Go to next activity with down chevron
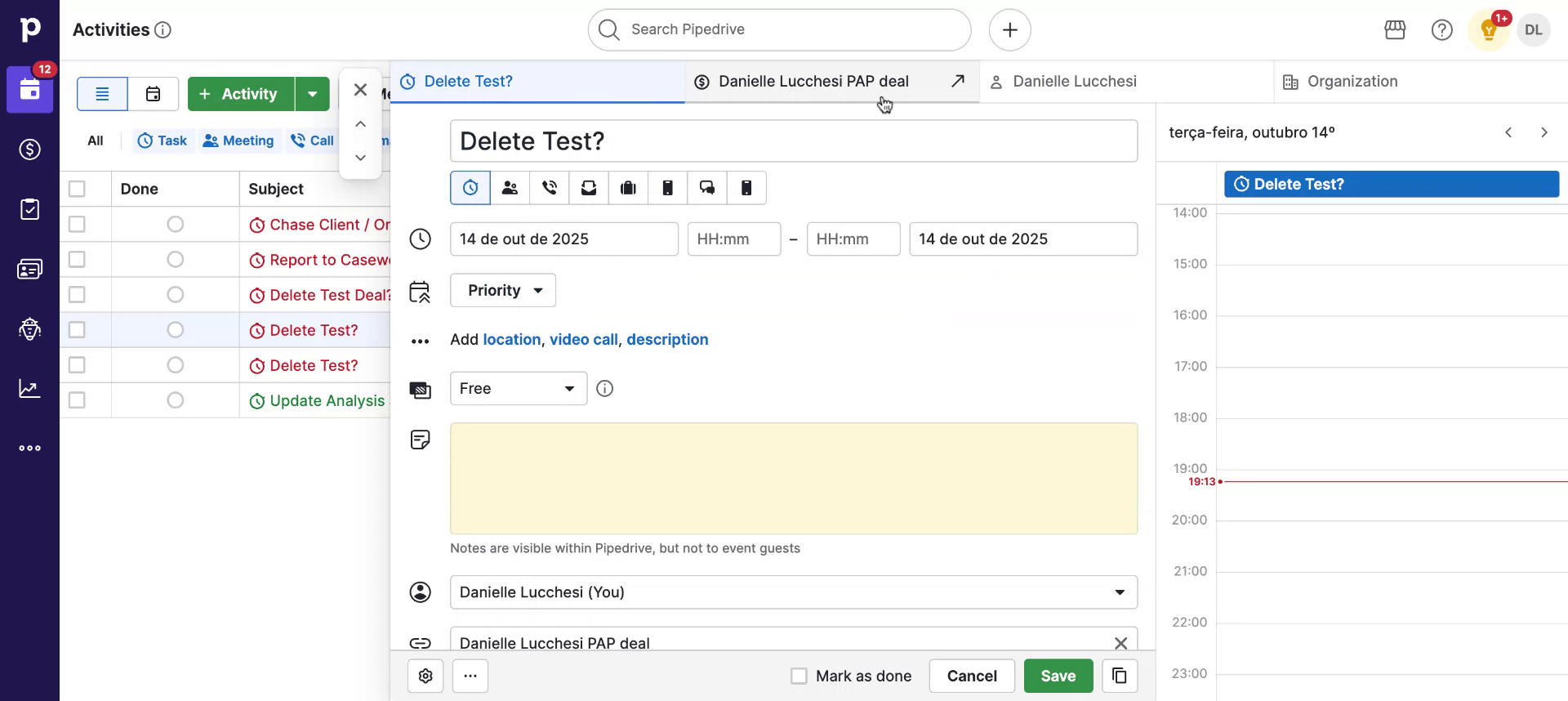1568x701 pixels. (360, 158)
